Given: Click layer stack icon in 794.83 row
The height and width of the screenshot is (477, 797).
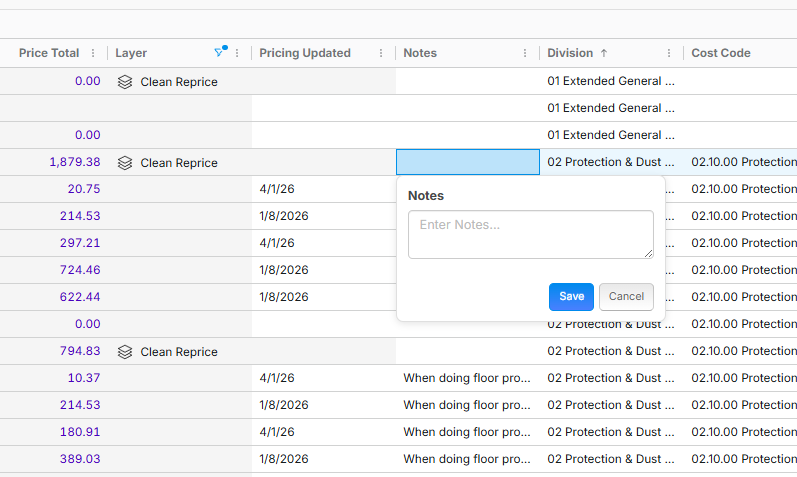Looking at the screenshot, I should point(125,352).
